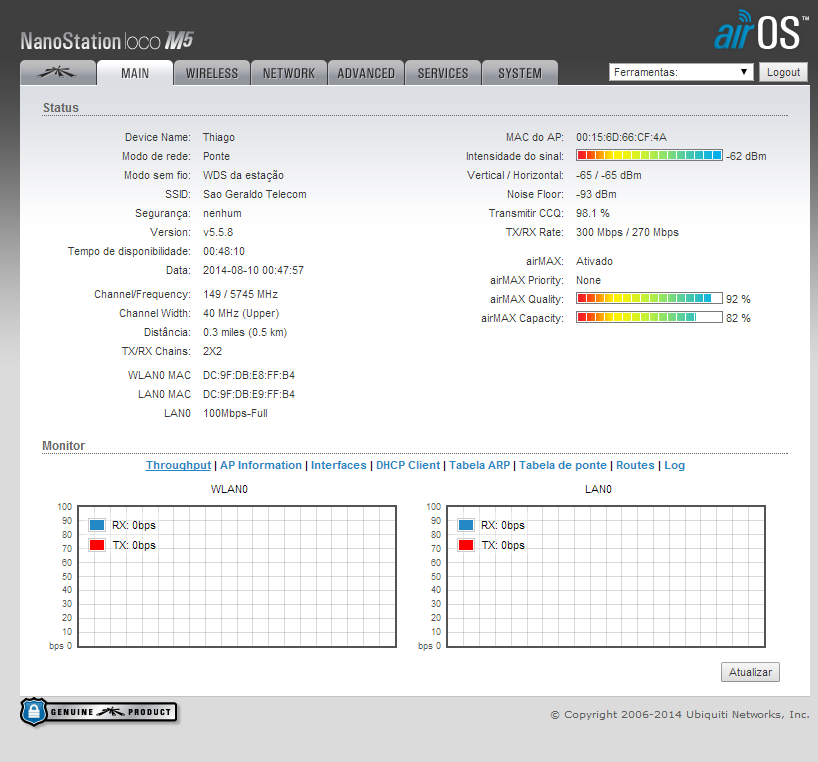Show the Interfaces monitor
This screenshot has height=762, width=818.
(339, 465)
